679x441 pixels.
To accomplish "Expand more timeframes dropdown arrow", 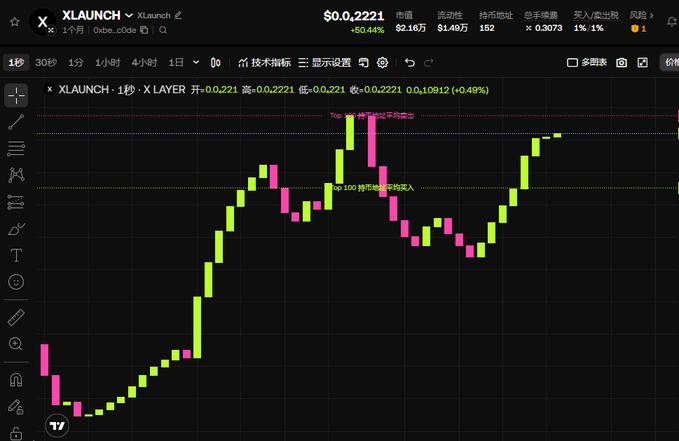I will (x=196, y=62).
